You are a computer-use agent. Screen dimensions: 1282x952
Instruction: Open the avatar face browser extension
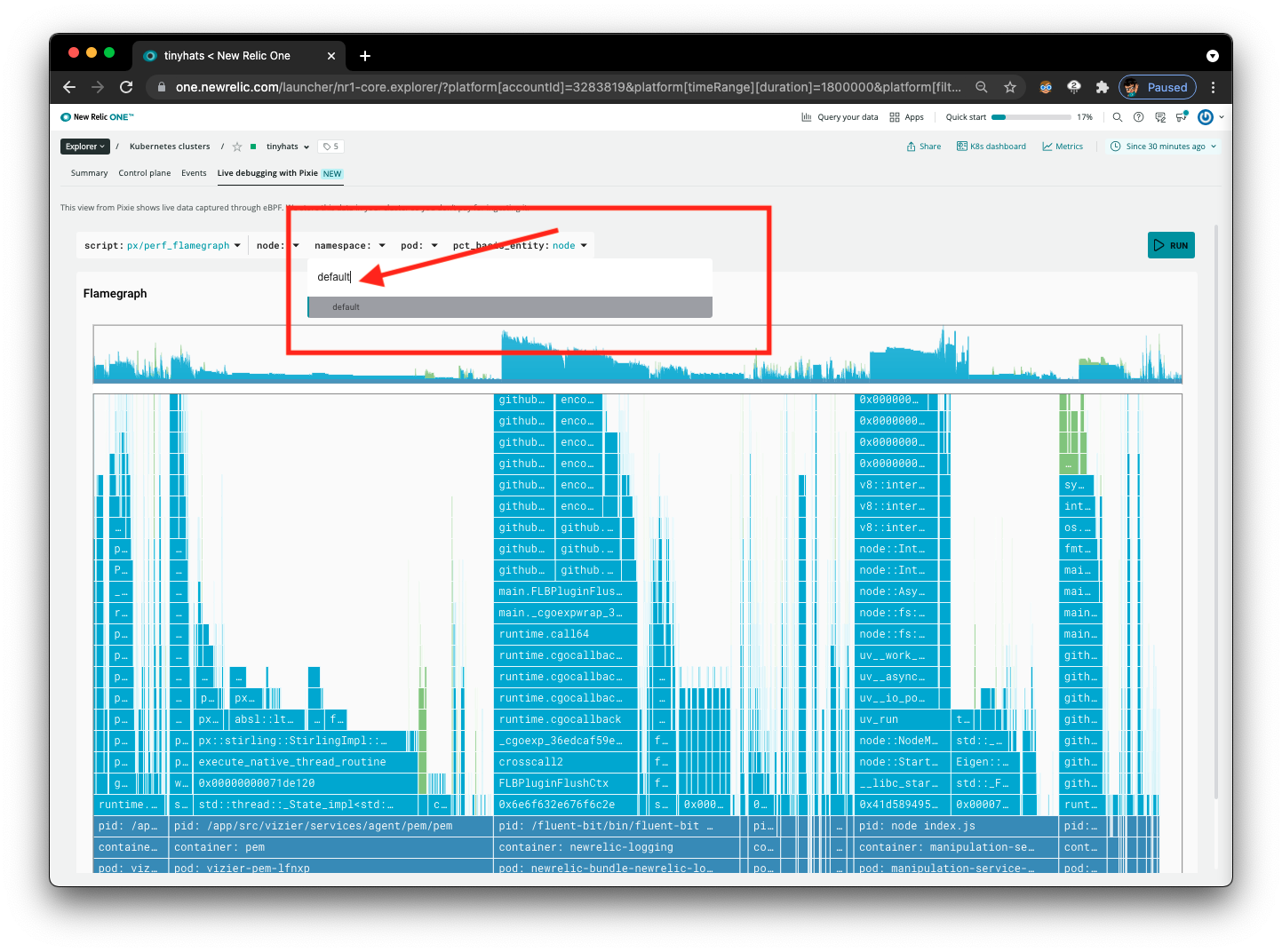(x=1046, y=87)
